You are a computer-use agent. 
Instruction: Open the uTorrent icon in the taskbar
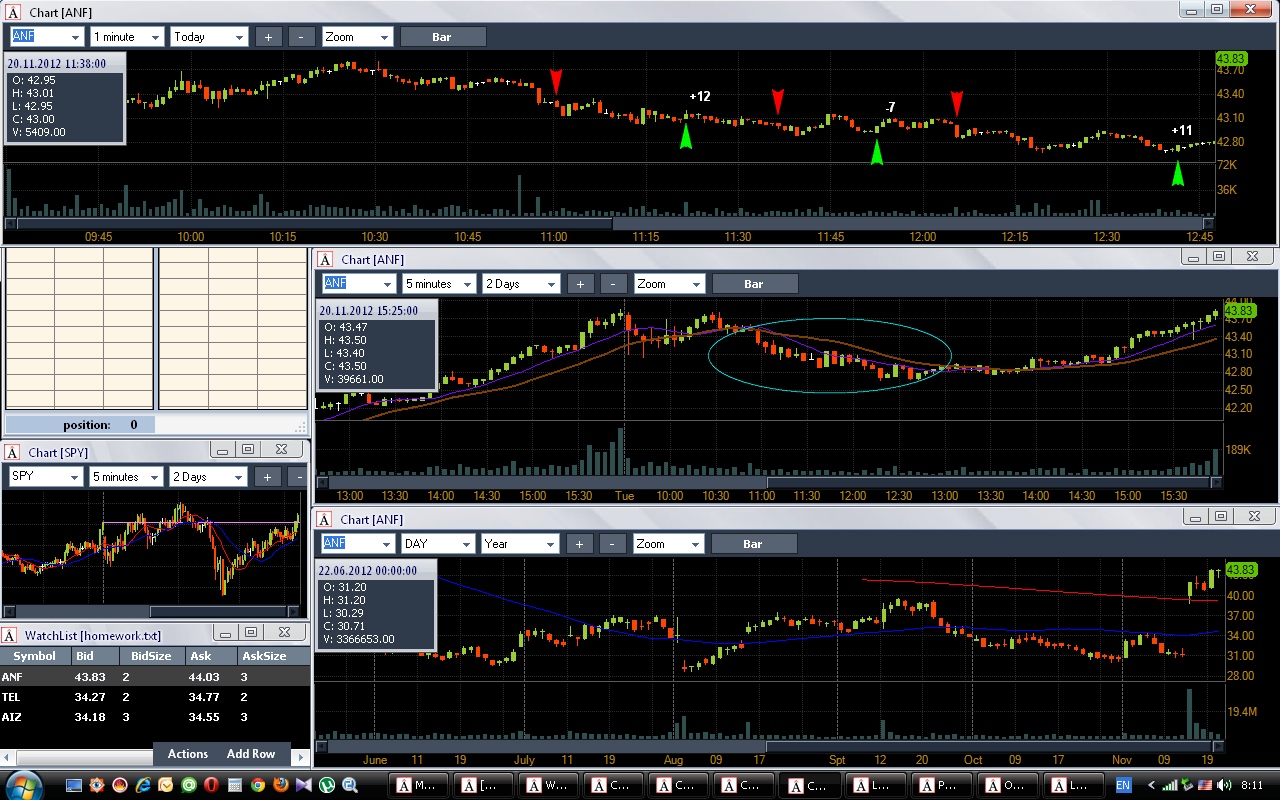pyautogui.click(x=326, y=785)
